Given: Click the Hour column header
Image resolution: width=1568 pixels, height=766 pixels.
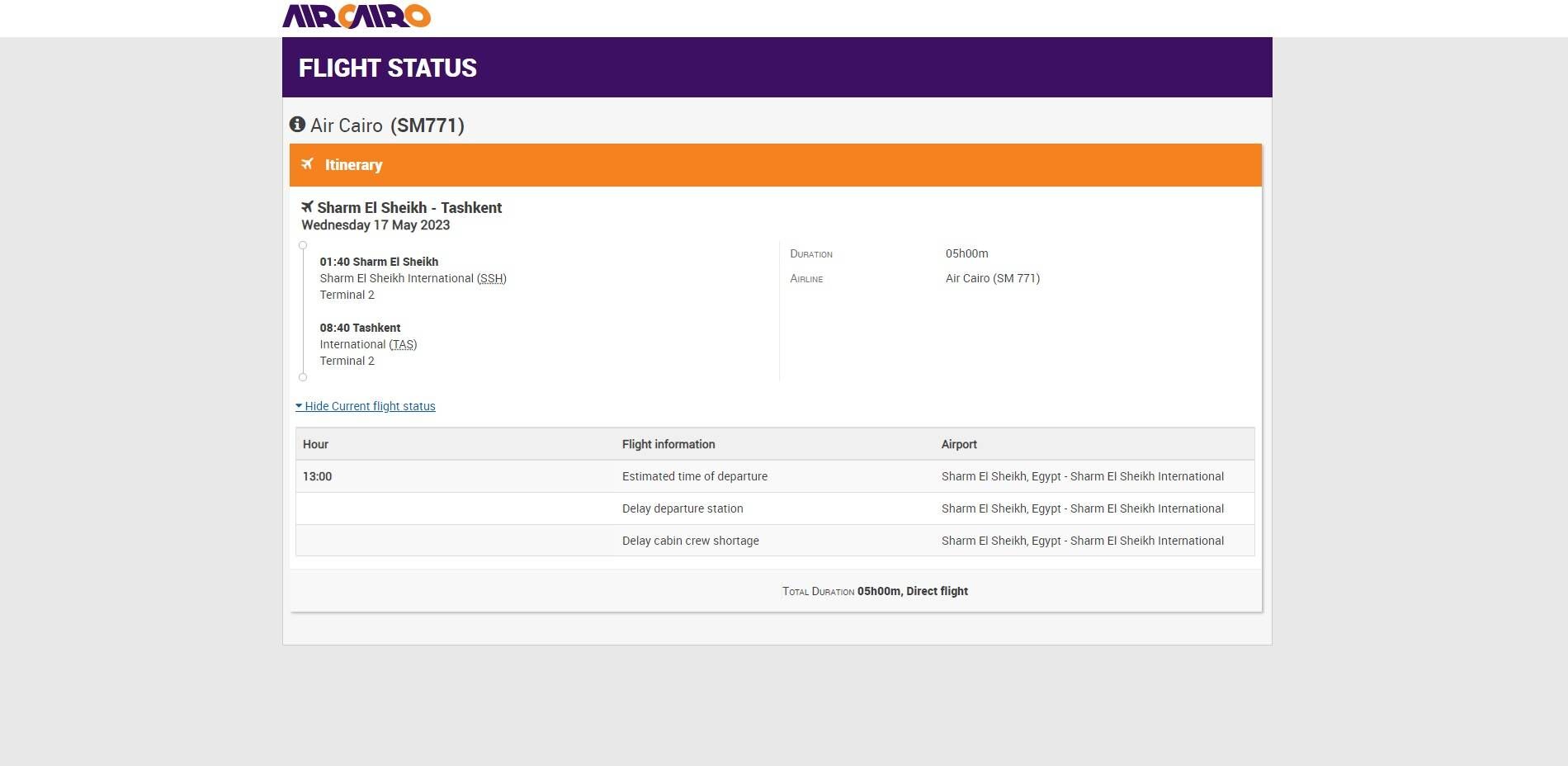Looking at the screenshot, I should click(315, 444).
